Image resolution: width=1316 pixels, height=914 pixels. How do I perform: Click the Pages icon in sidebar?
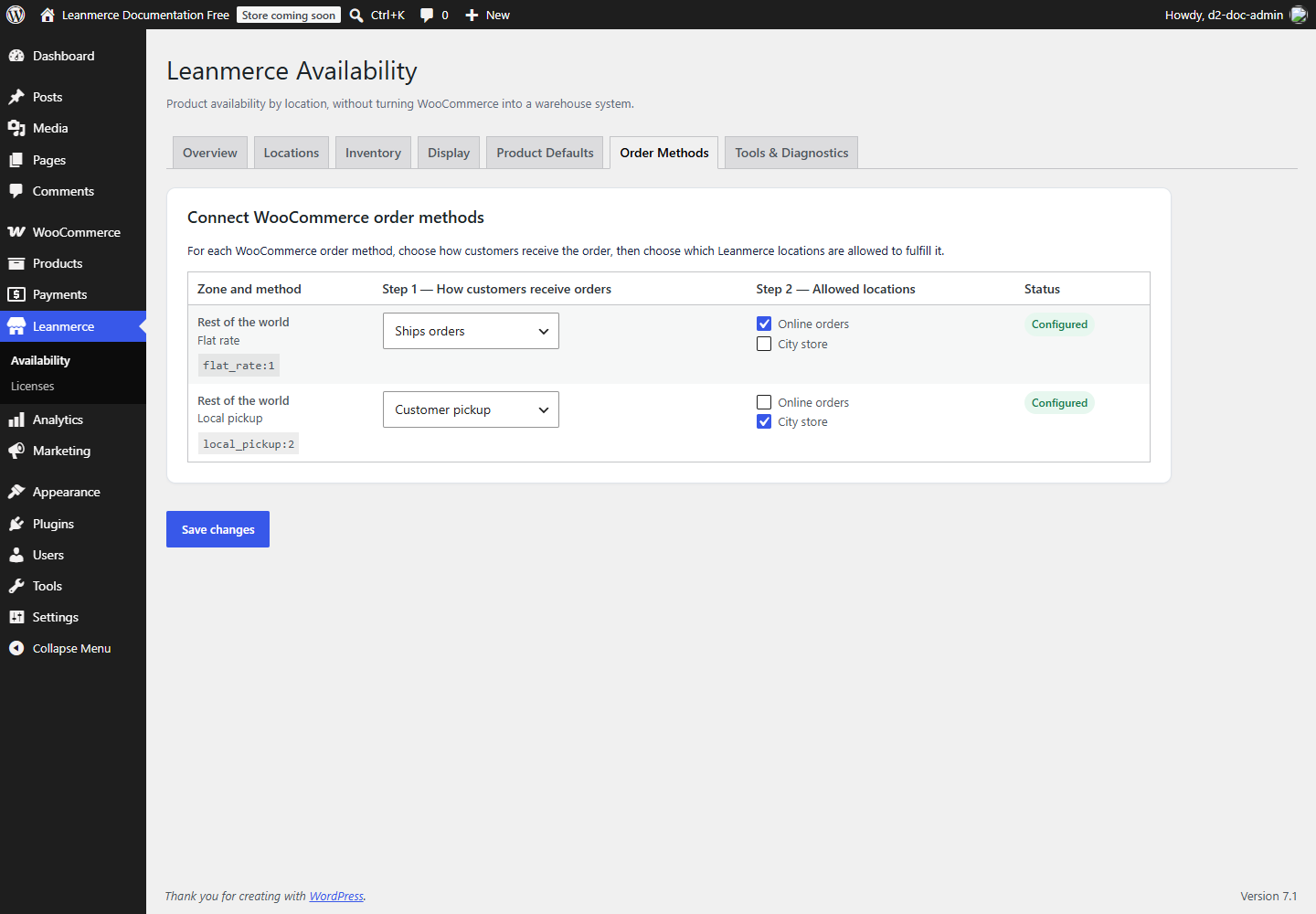[16, 160]
